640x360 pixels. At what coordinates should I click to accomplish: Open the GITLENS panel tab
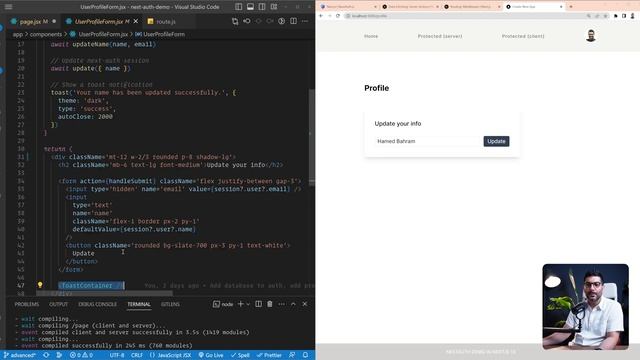pos(170,304)
